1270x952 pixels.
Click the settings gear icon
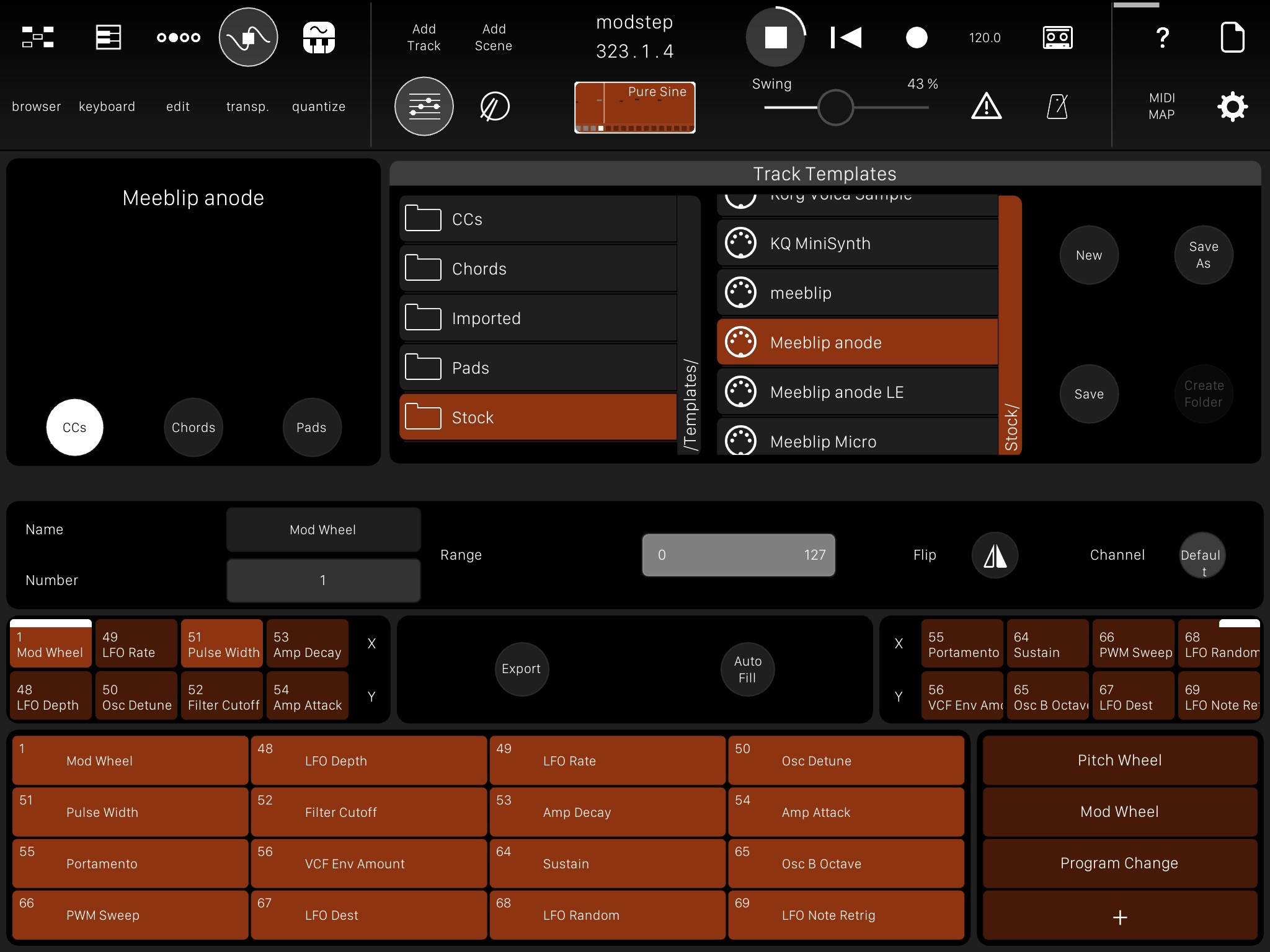1232,106
